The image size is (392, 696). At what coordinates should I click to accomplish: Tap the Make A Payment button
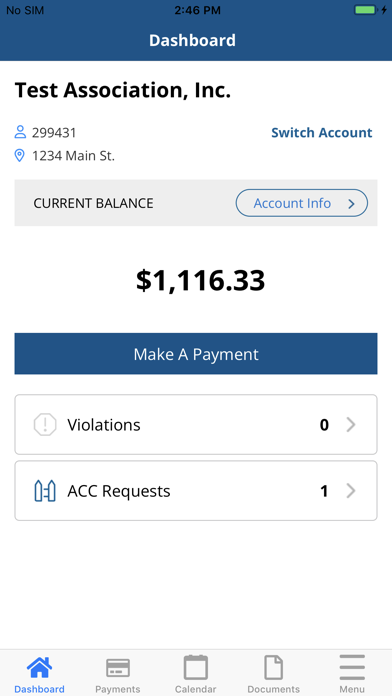(x=196, y=354)
